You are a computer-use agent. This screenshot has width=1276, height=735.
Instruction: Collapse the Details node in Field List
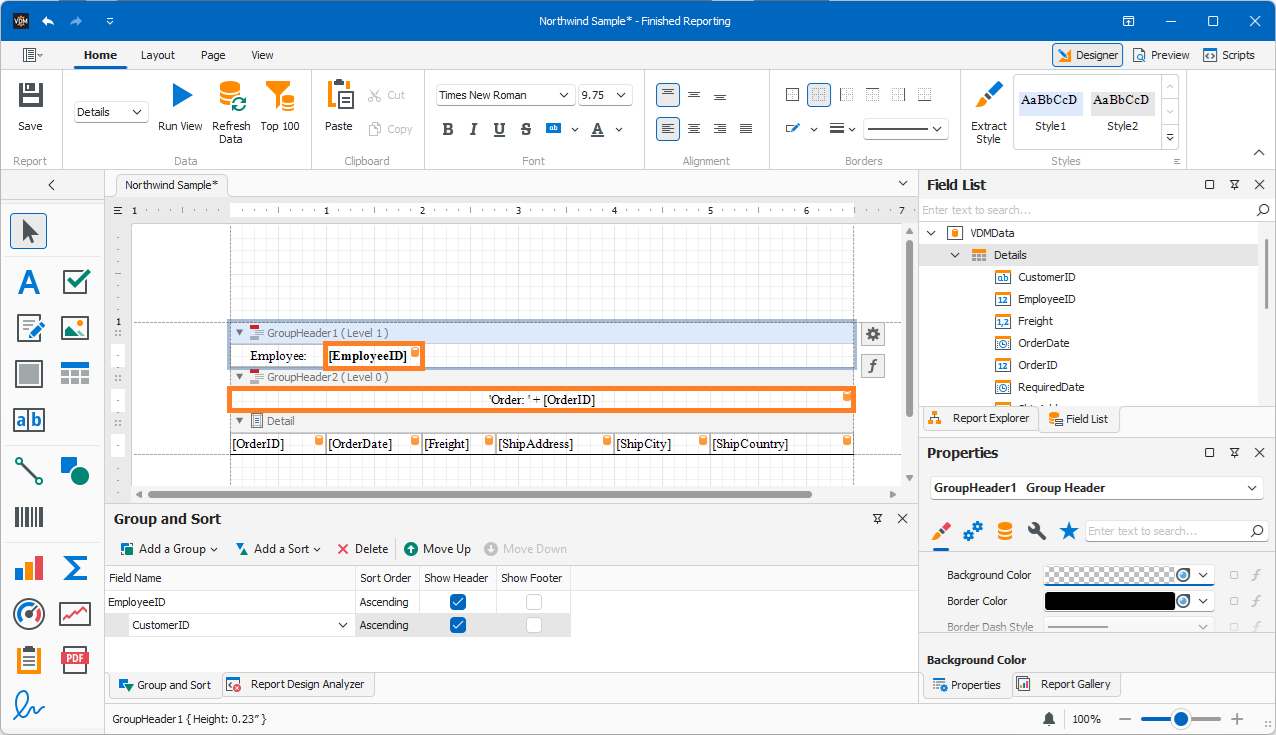tap(954, 254)
